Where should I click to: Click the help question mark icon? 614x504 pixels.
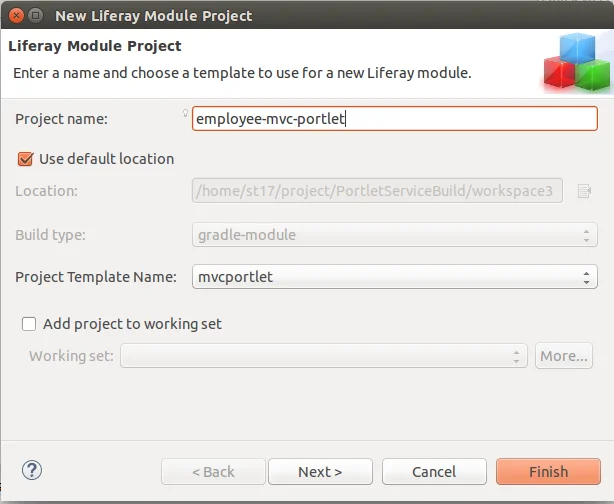pyautogui.click(x=32, y=470)
